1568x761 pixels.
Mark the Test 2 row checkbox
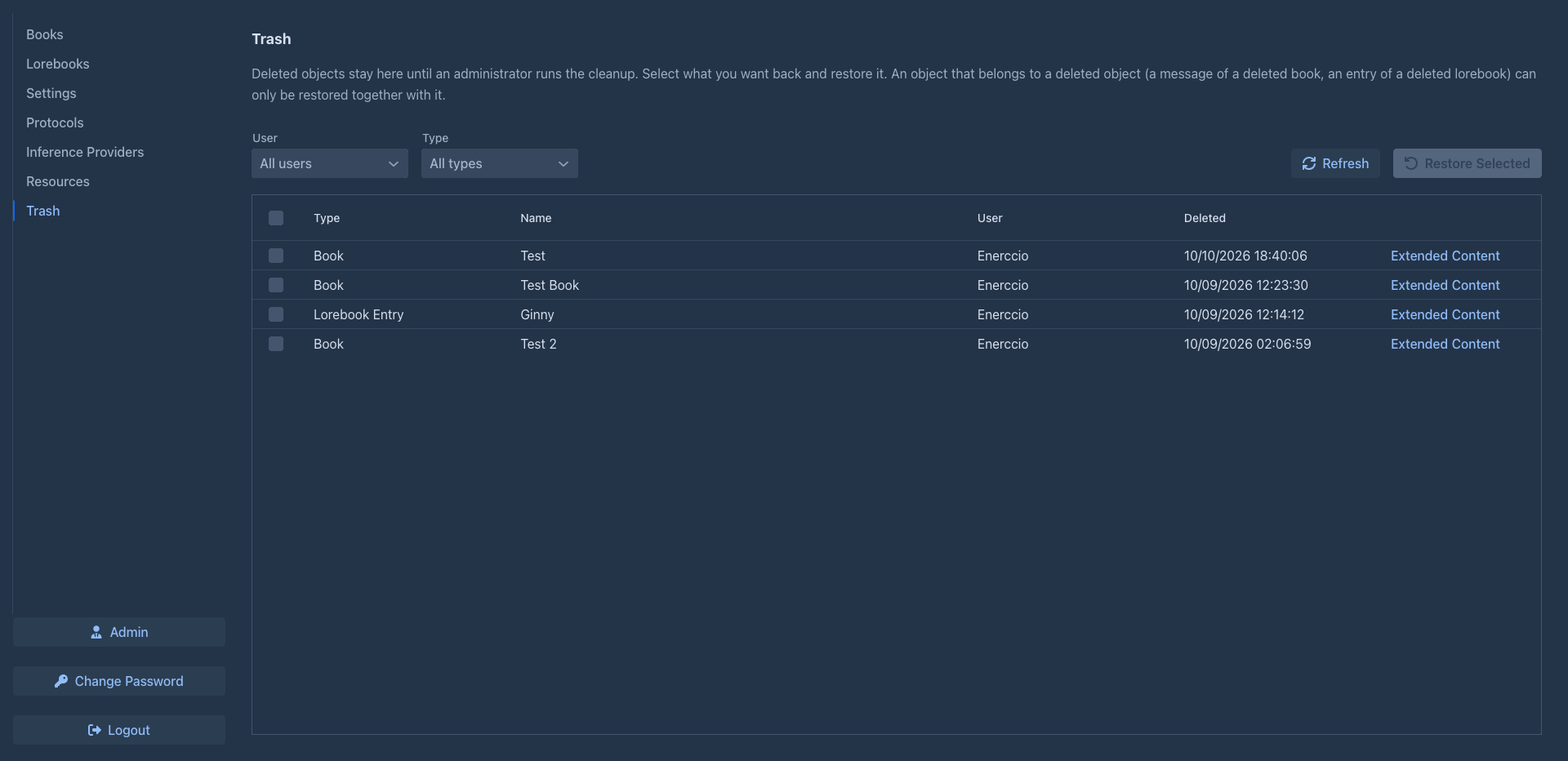(276, 344)
